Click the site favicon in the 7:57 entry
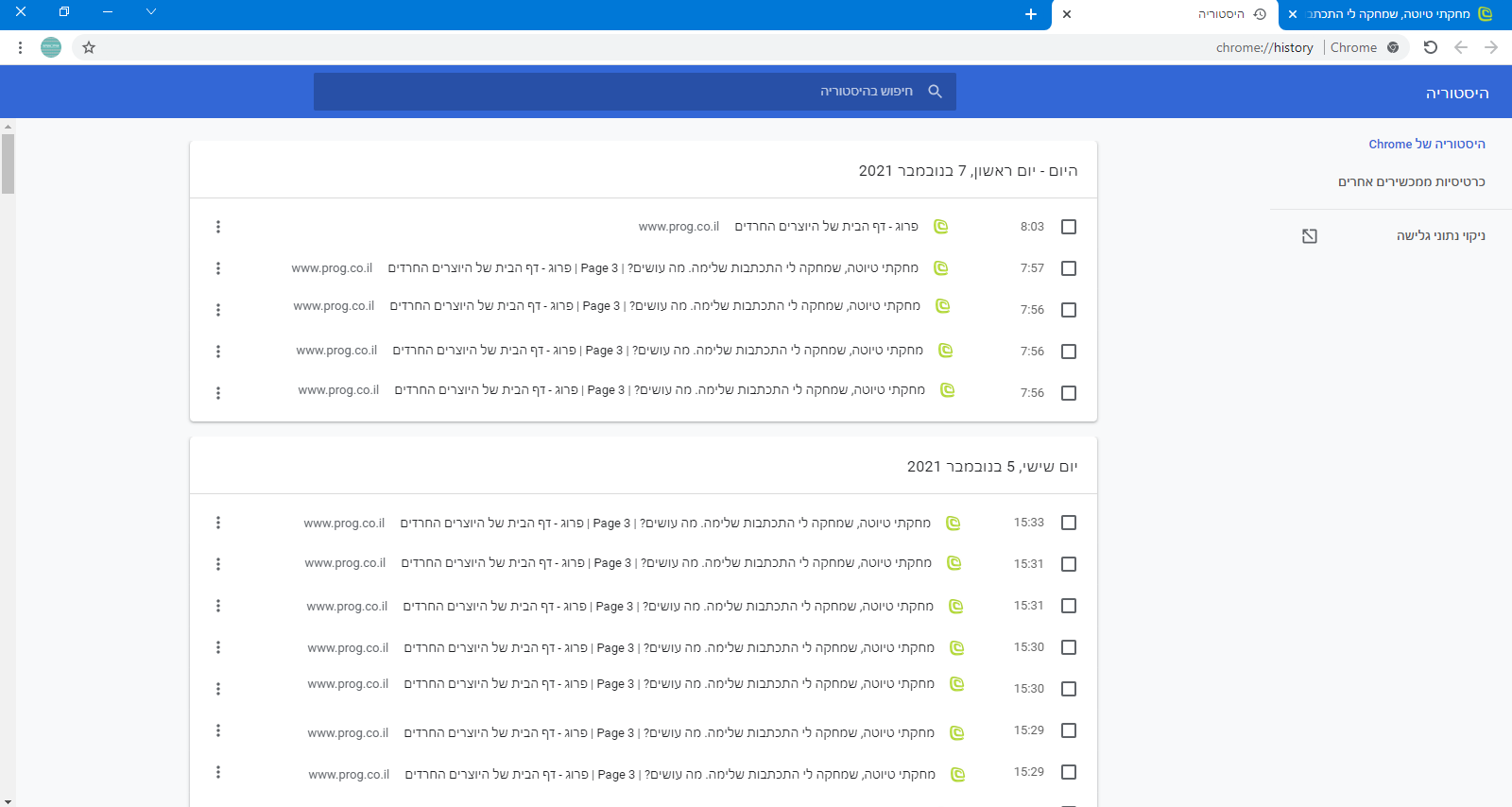The image size is (1512, 807). point(940,268)
